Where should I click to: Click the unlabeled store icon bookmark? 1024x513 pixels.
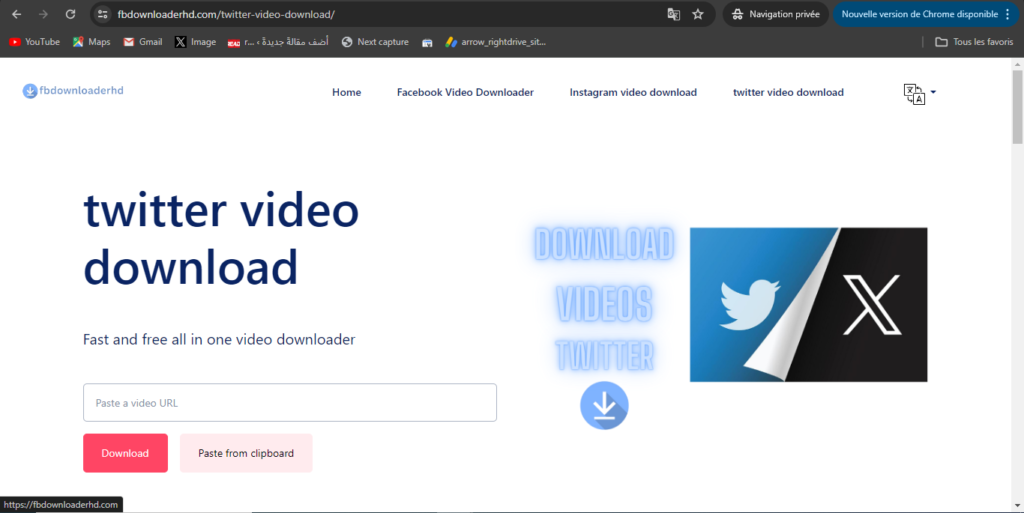tap(427, 42)
